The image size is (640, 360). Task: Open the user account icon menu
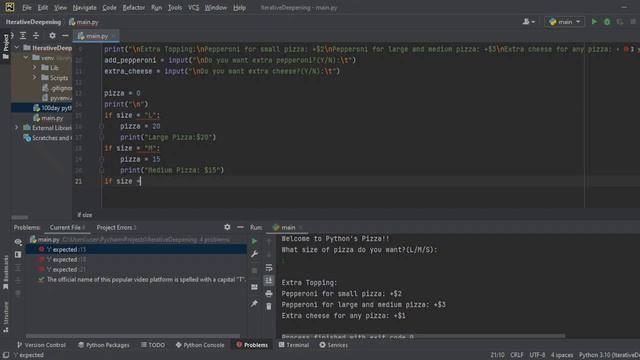tap(528, 22)
